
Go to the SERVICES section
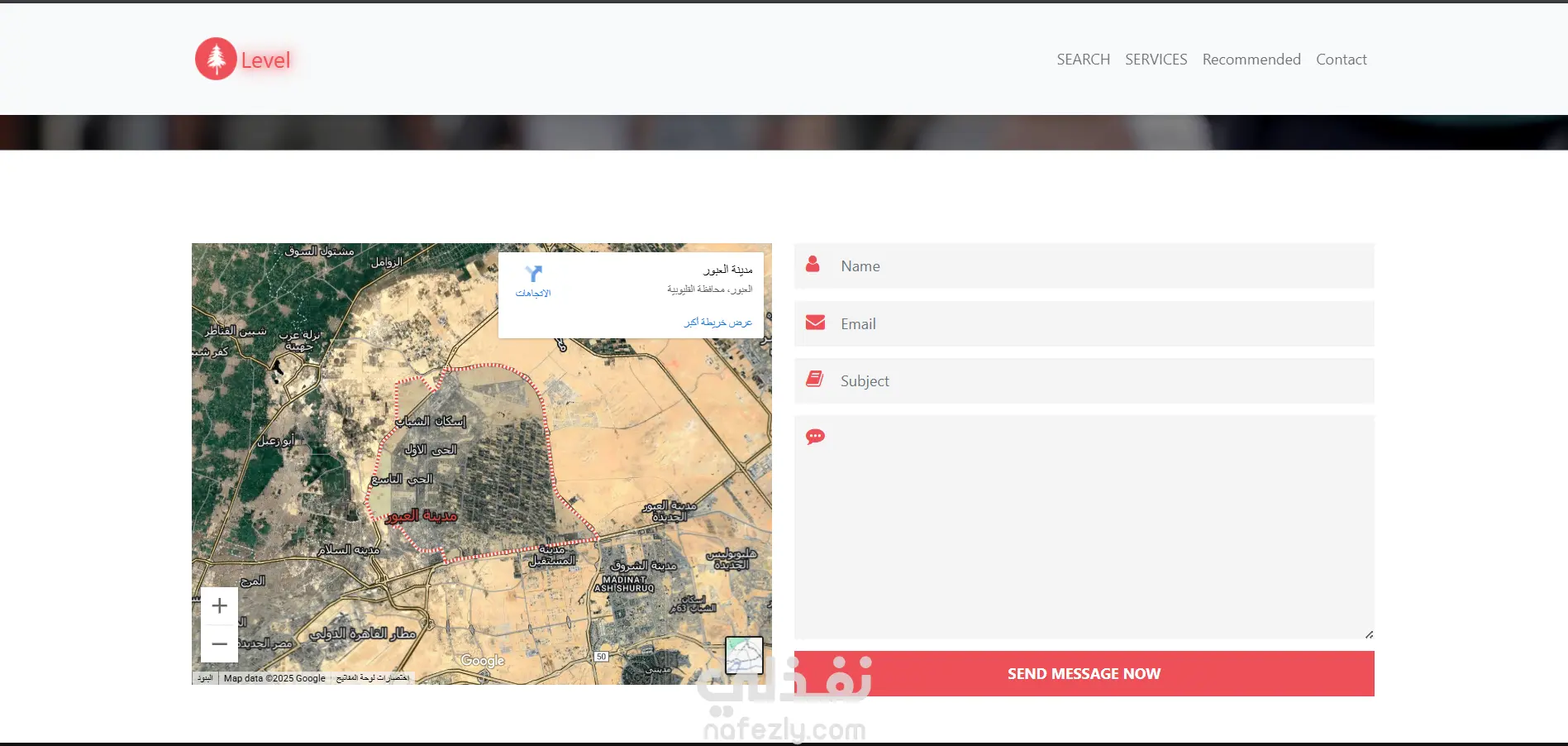(1156, 60)
